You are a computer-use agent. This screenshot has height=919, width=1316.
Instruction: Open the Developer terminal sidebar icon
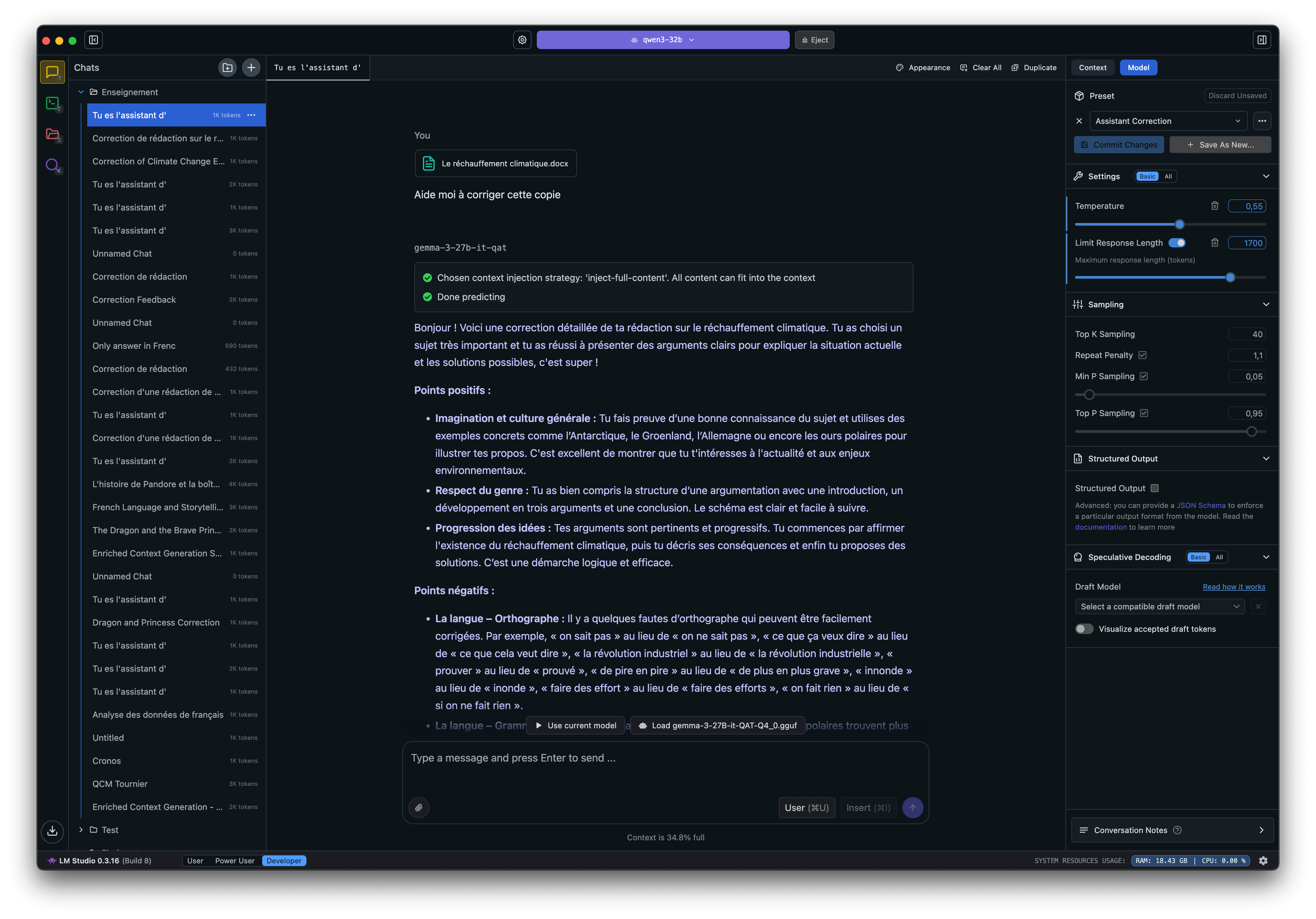pos(52,103)
